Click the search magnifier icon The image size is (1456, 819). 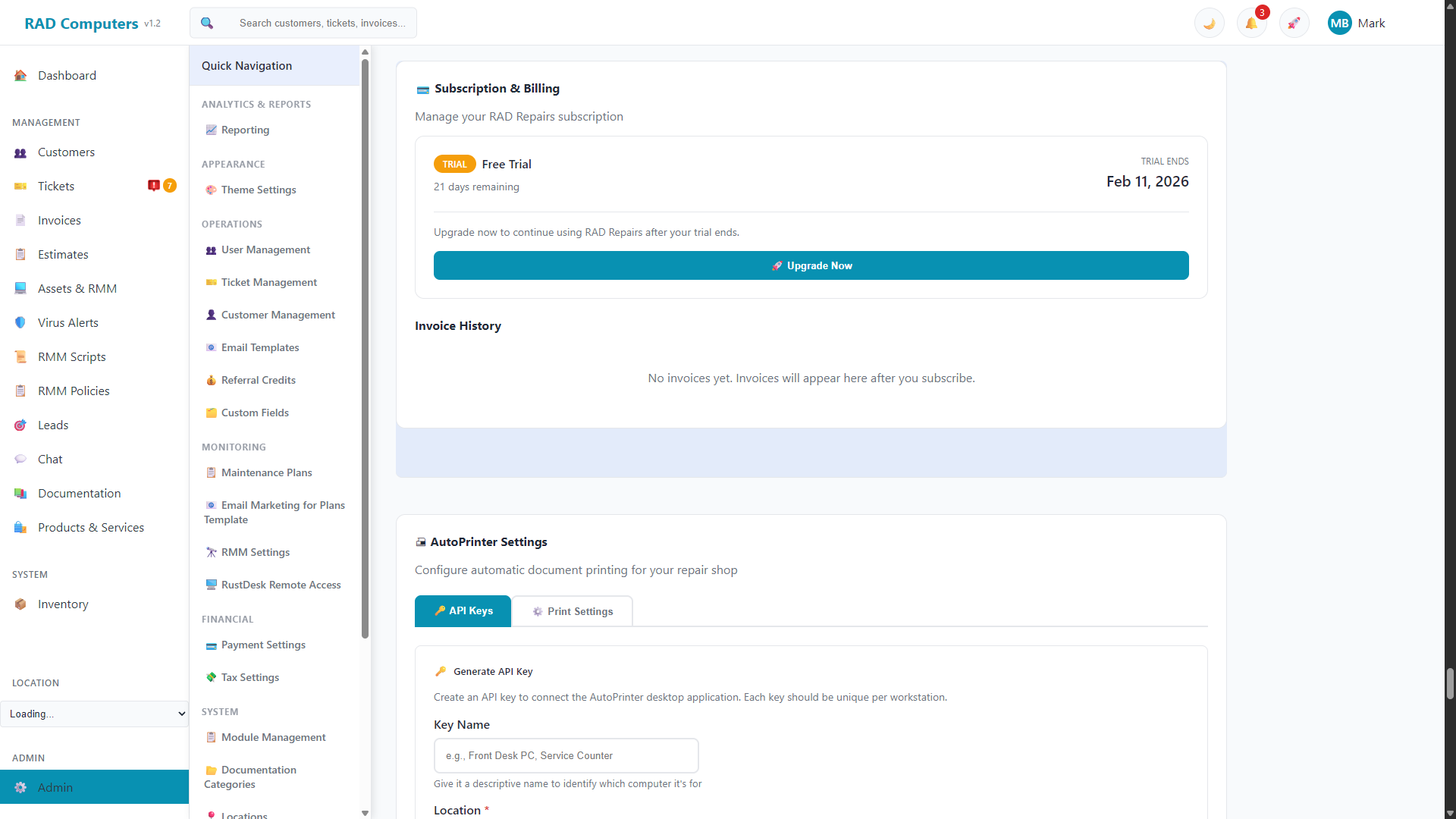(x=206, y=23)
